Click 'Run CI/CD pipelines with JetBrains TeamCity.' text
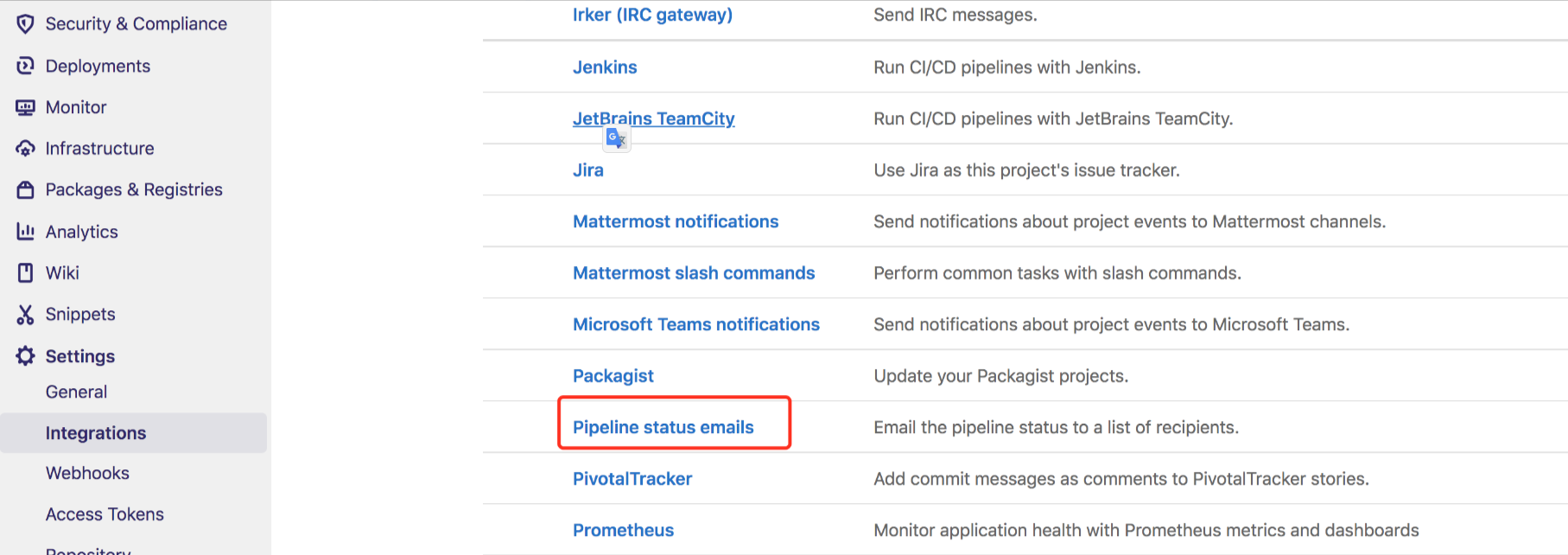1568x555 pixels. [1053, 118]
